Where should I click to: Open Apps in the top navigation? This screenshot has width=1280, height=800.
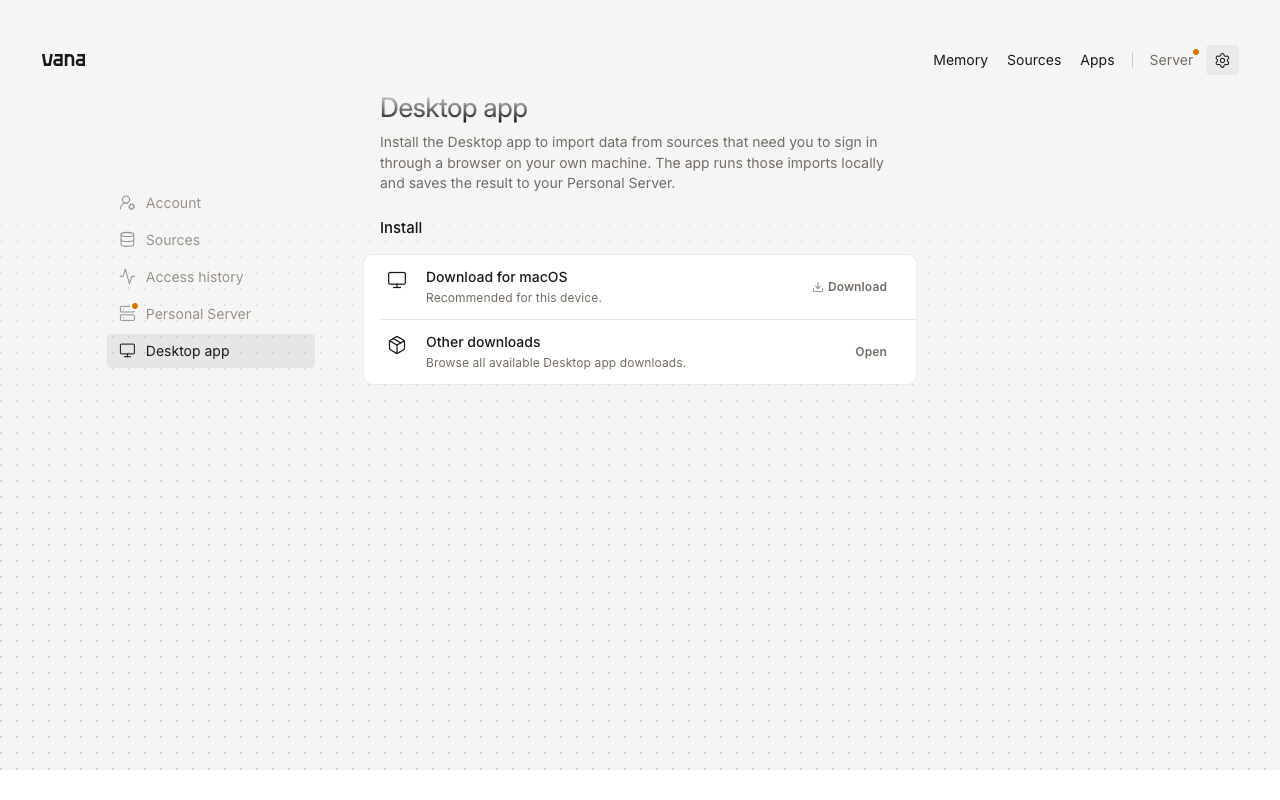pyautogui.click(x=1097, y=60)
